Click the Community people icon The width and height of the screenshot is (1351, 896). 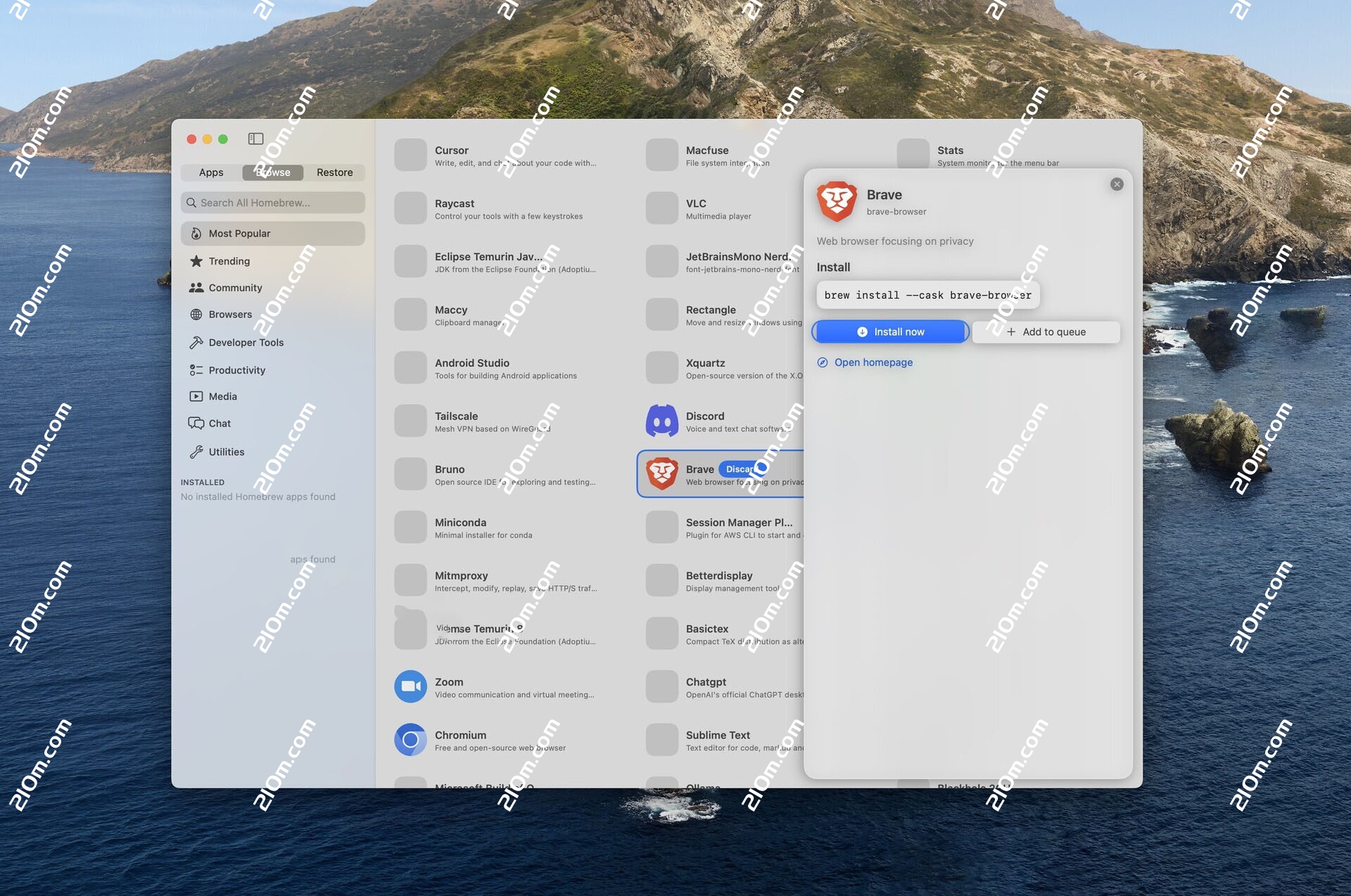coord(196,288)
